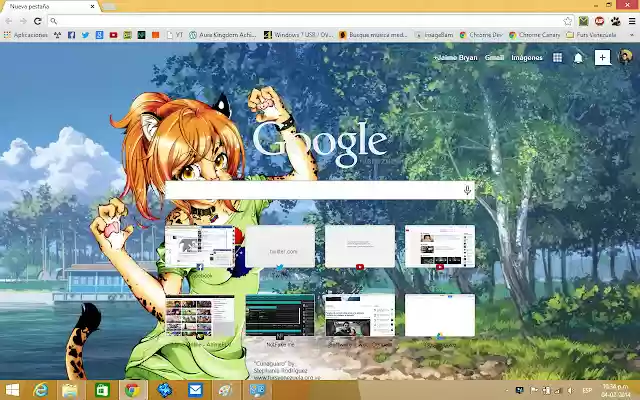The height and width of the screenshot is (400, 640).
Task: Open the Chrome Dev bookmark
Action: (481, 35)
